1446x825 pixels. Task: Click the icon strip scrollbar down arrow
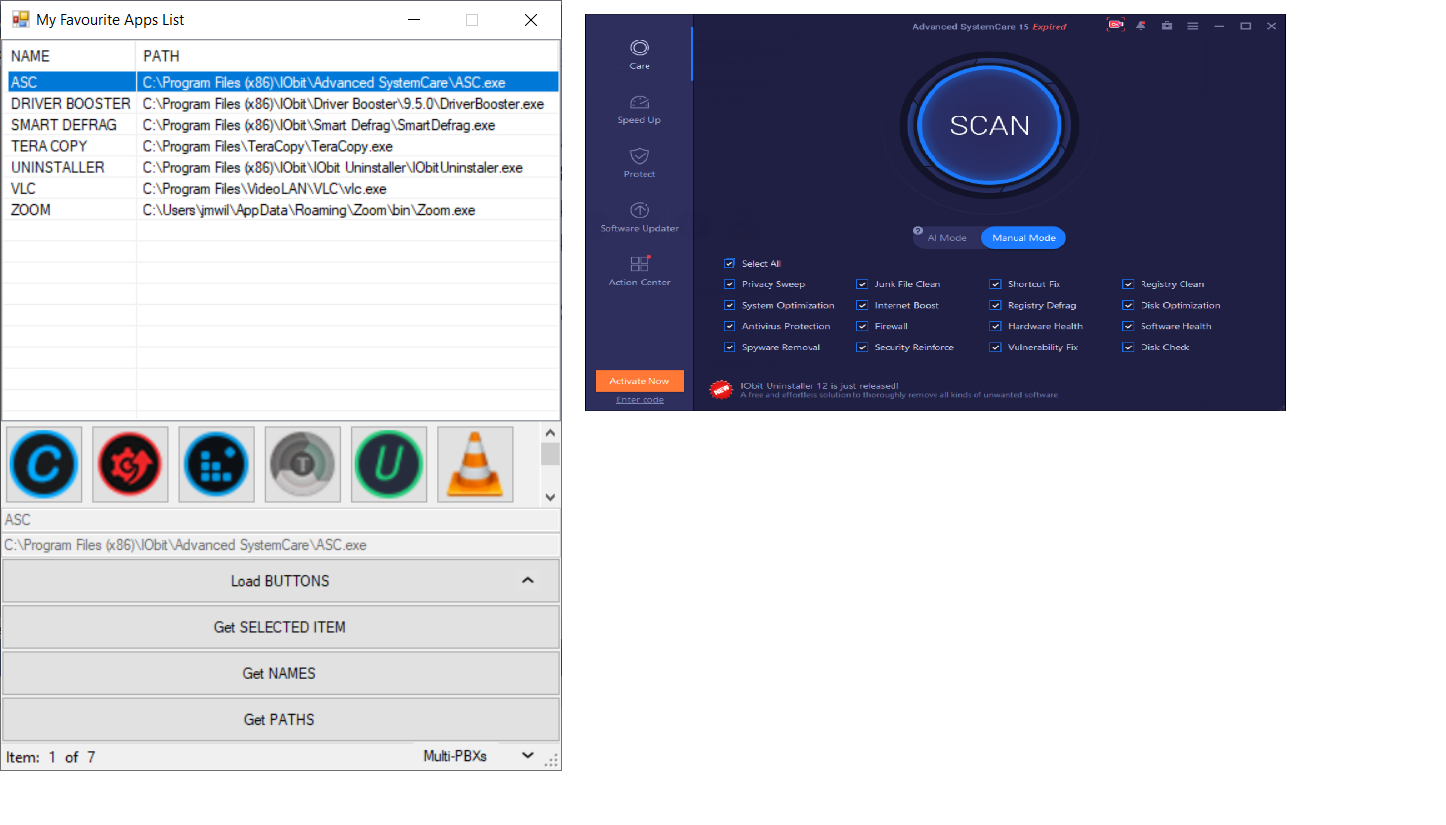click(550, 496)
